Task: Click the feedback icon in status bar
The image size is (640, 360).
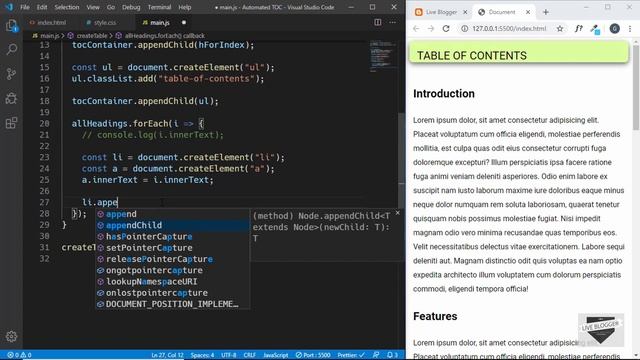Action: (376, 355)
